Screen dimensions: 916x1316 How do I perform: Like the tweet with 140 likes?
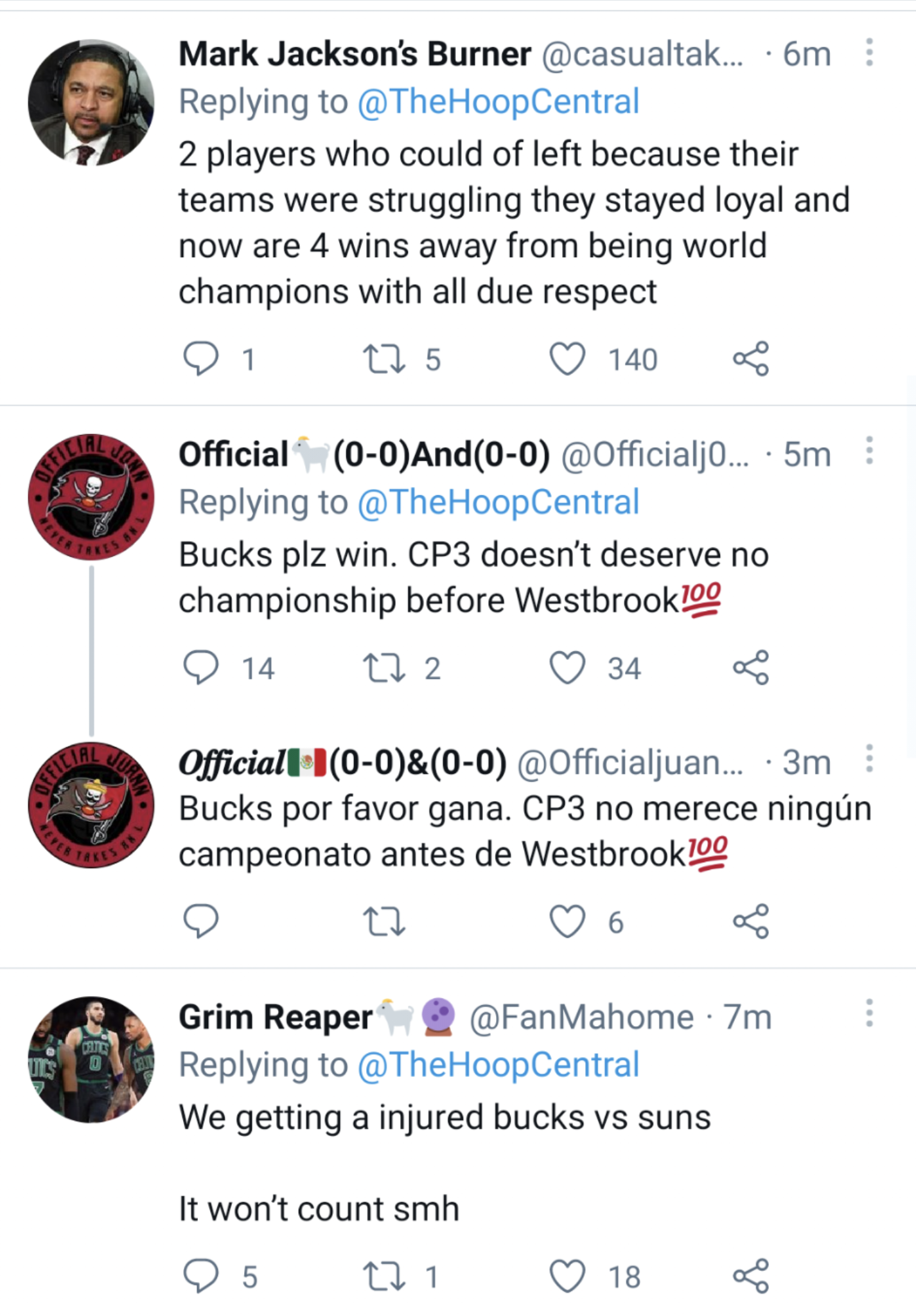(568, 359)
